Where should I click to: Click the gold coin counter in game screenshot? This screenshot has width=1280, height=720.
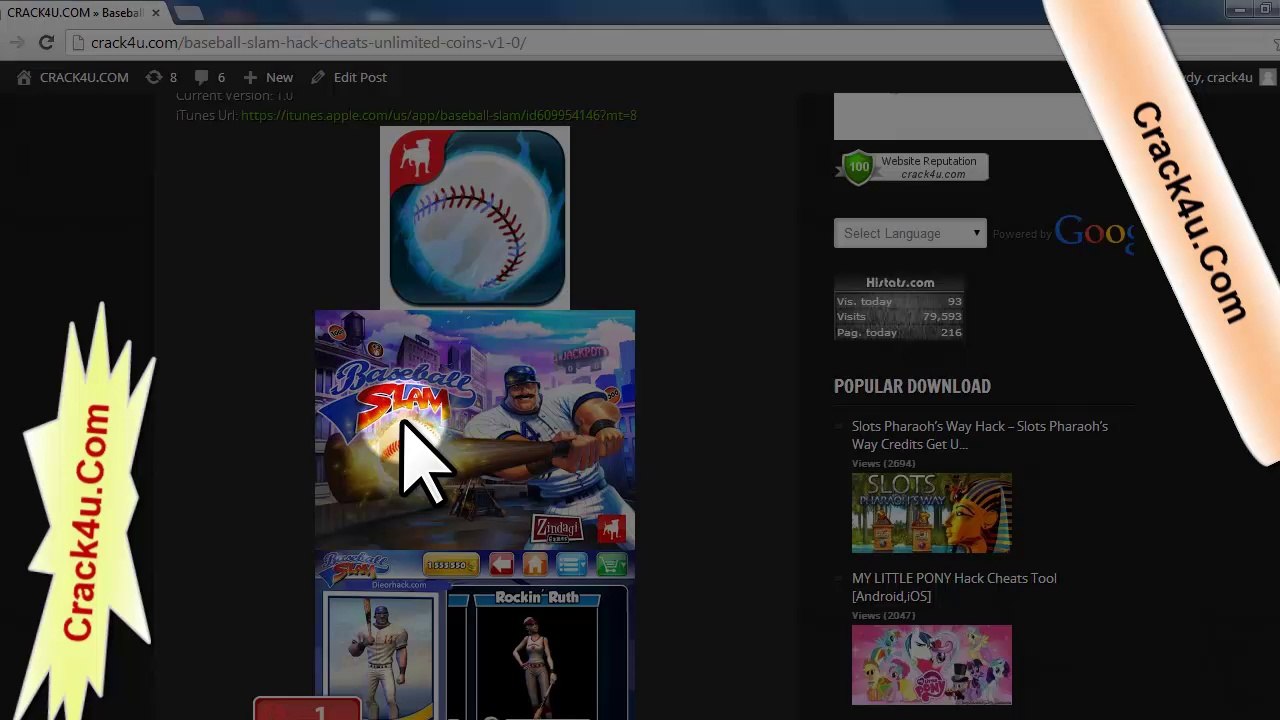451,566
